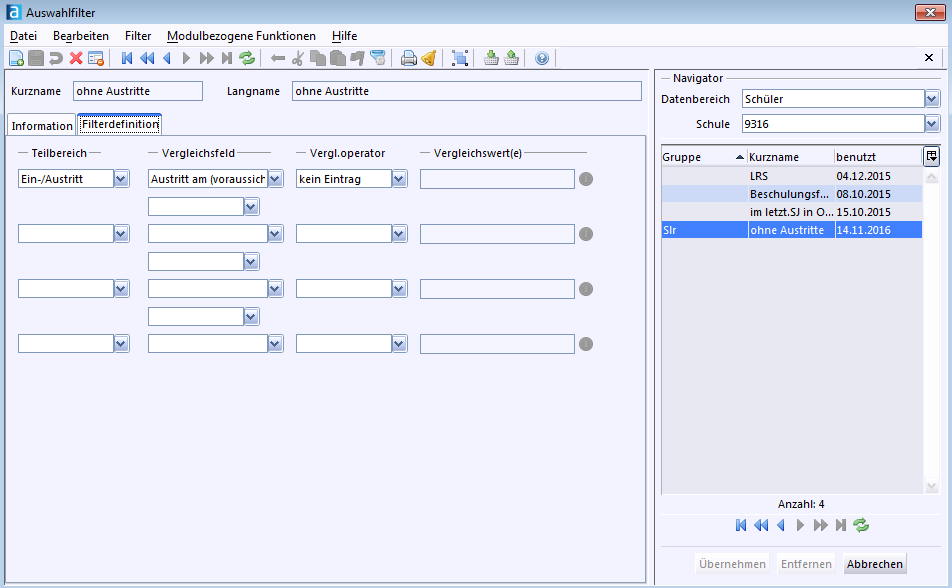Click the double-right fast-forward icon in main toolbar
The height and width of the screenshot is (588, 952).
pyautogui.click(x=206, y=58)
